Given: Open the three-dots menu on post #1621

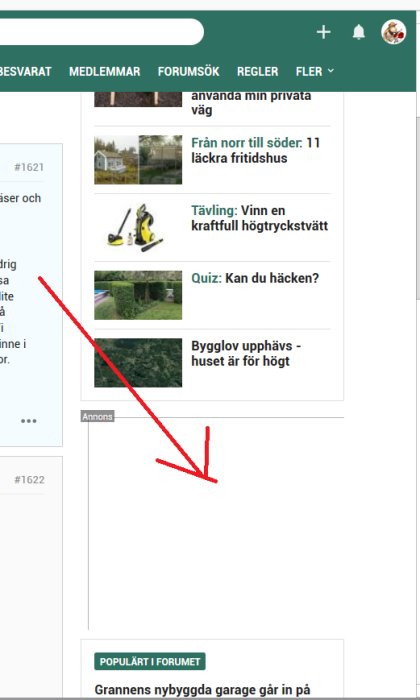Looking at the screenshot, I should (29, 421).
